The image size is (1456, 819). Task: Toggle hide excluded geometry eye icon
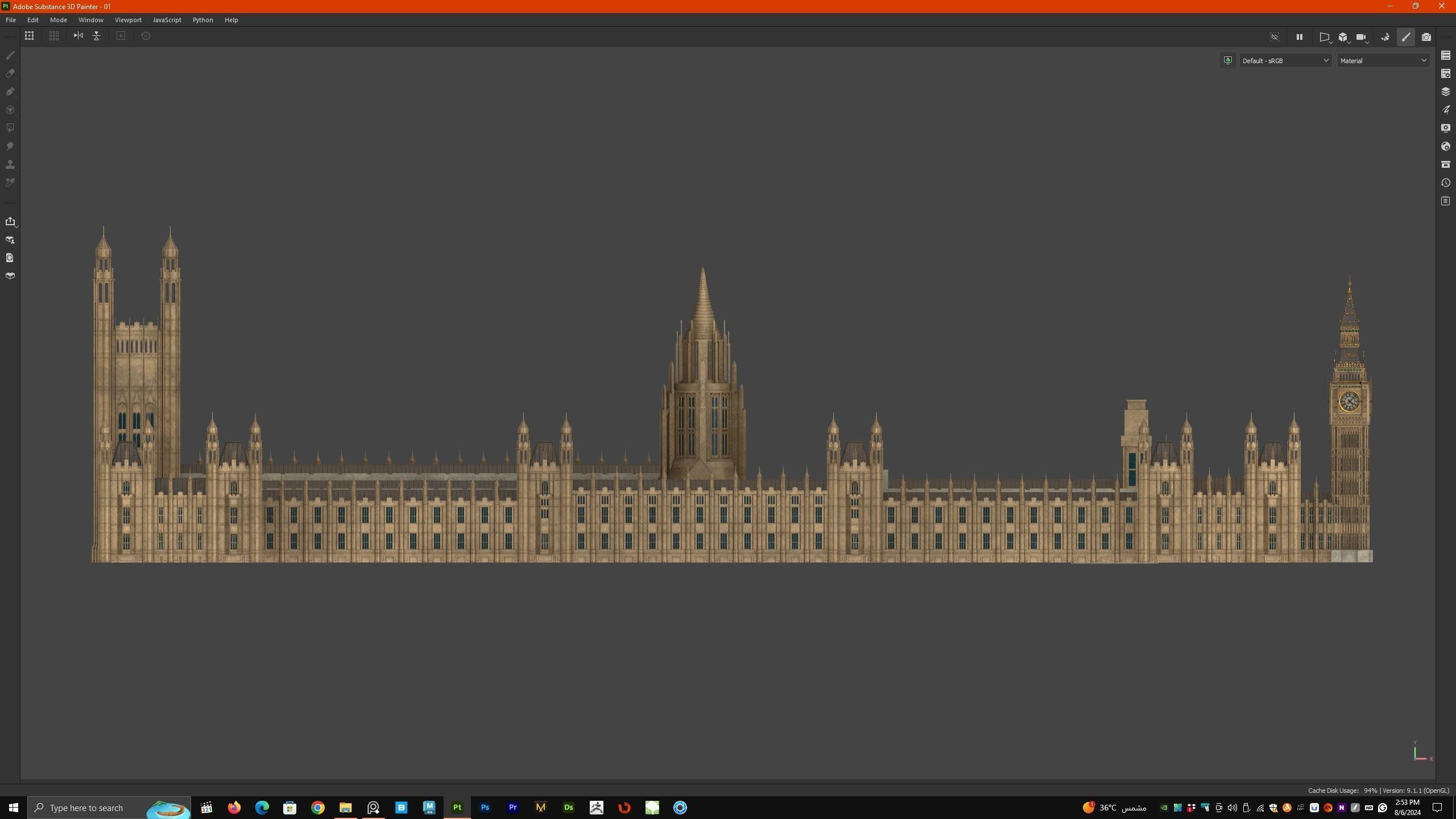1275,37
